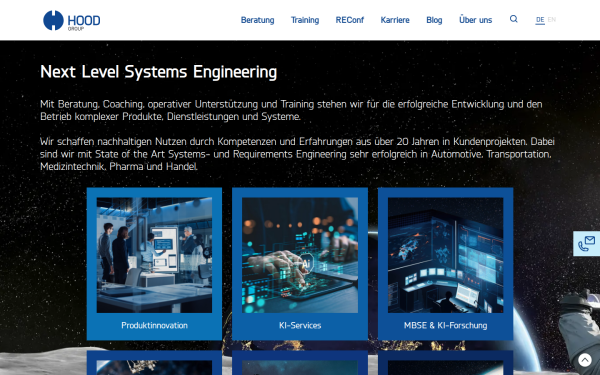Open the KI-Services card image
This screenshot has height=375, width=600.
[x=300, y=255]
